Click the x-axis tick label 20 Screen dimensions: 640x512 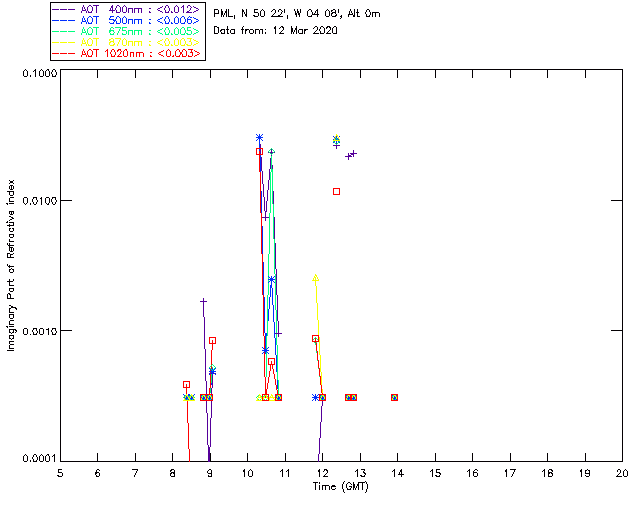(622, 473)
